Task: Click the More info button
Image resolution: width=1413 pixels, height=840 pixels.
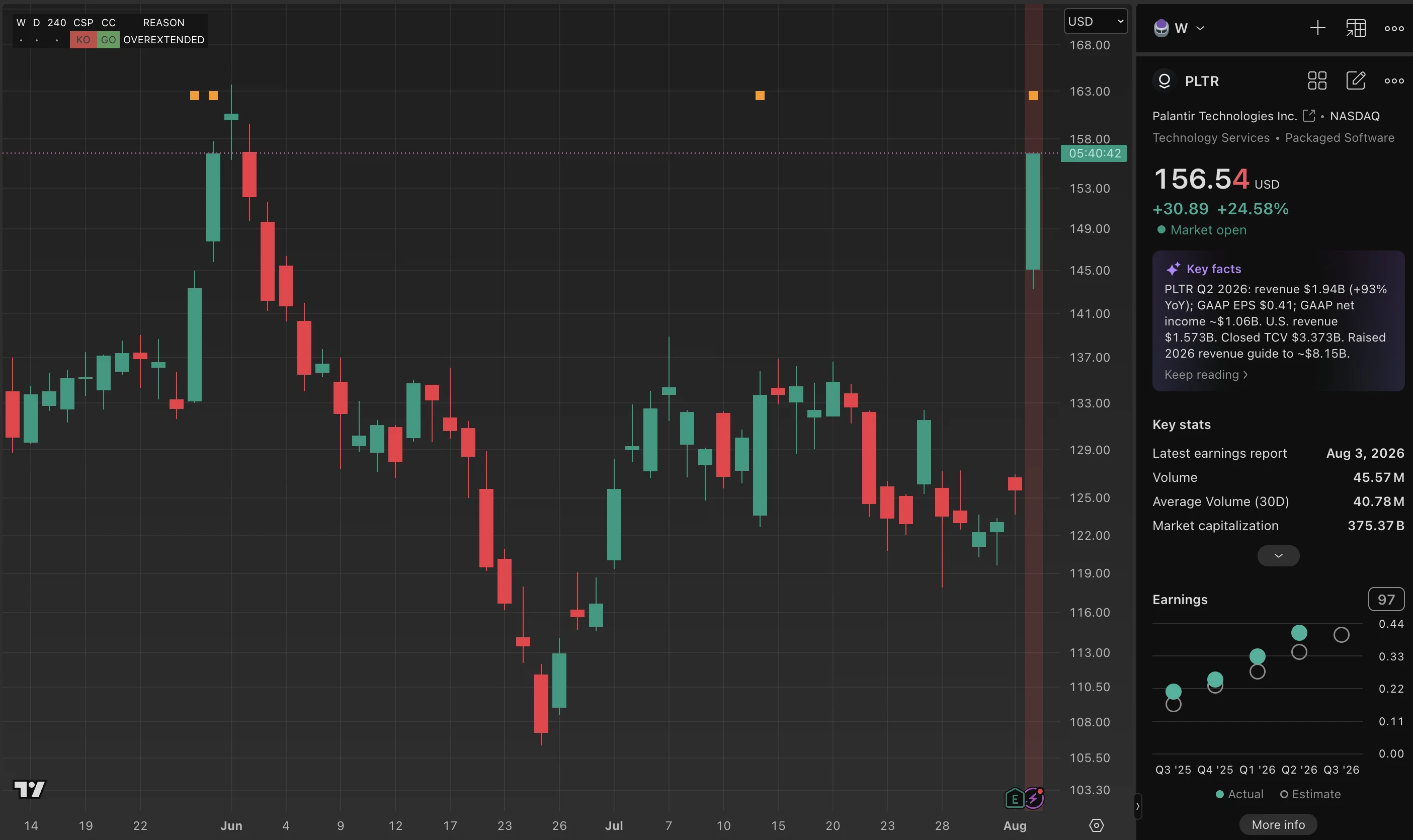Action: pyautogui.click(x=1278, y=825)
